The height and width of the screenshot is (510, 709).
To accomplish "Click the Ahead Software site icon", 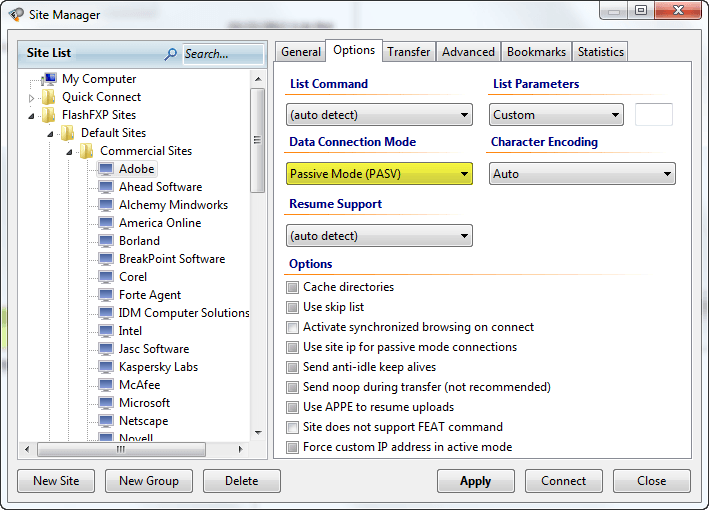I will (106, 187).
